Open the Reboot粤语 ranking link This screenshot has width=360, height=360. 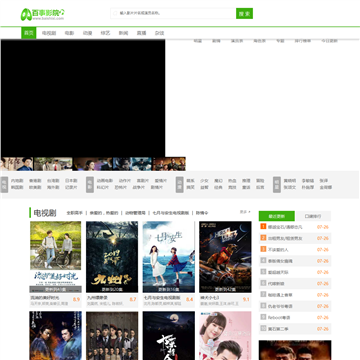(279, 317)
